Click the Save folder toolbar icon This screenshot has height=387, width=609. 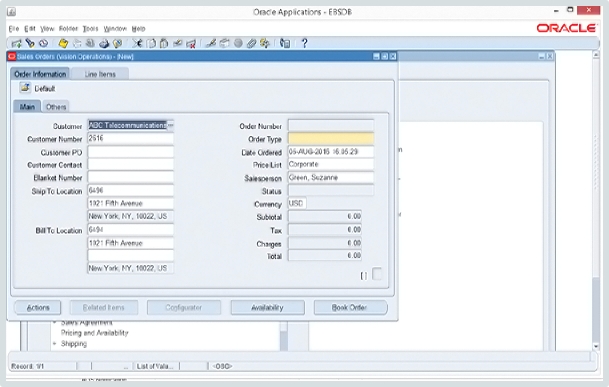point(63,43)
